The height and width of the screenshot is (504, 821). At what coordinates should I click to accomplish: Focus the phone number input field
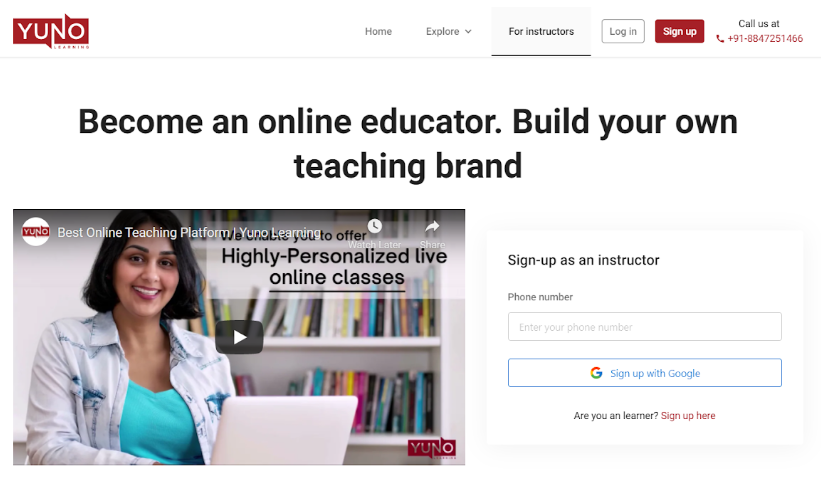645,327
